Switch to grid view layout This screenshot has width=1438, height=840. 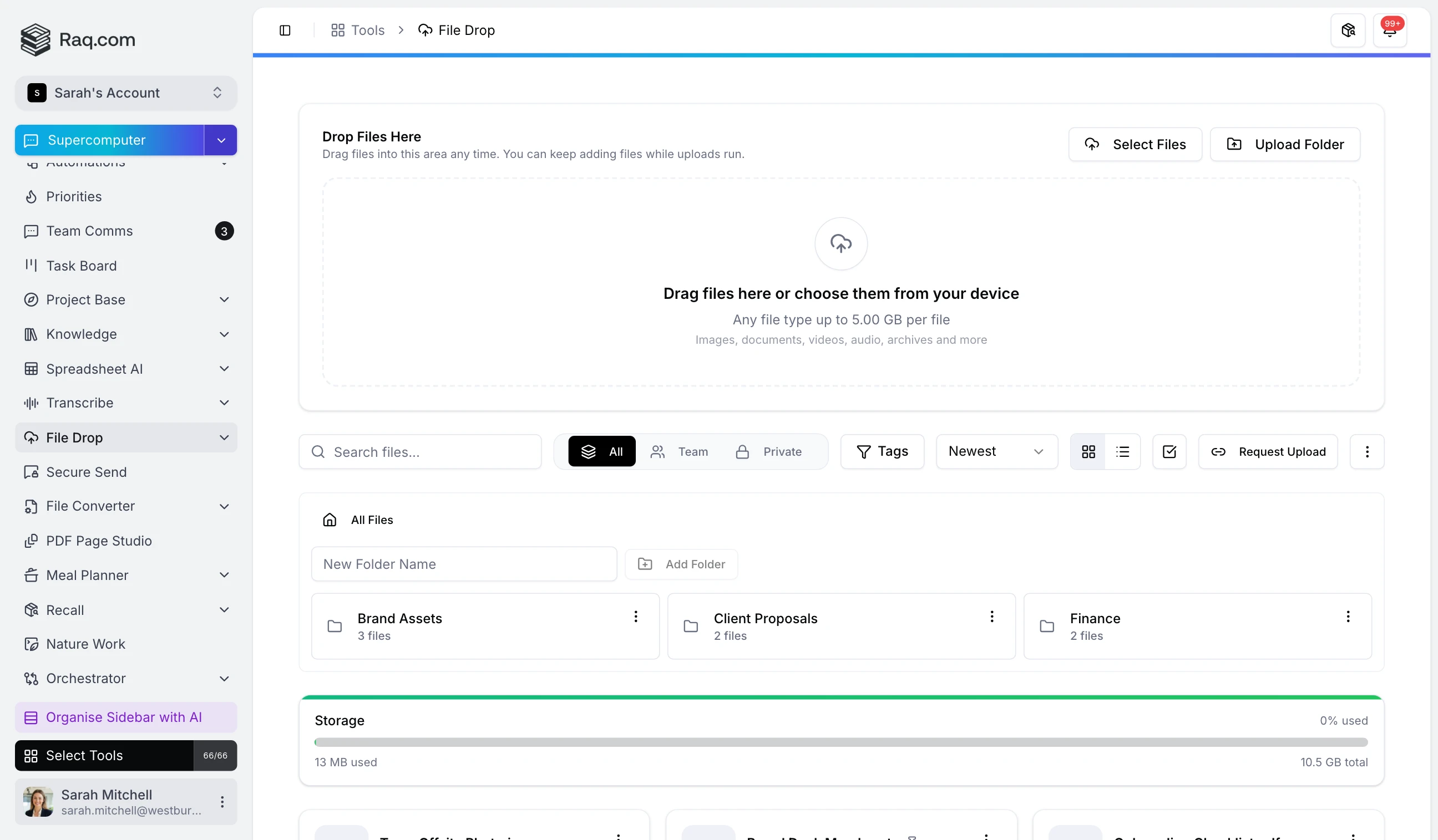pyautogui.click(x=1088, y=452)
